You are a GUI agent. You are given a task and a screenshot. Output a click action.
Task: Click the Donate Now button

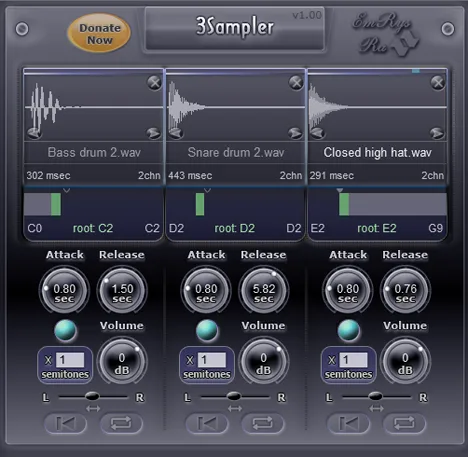click(99, 34)
